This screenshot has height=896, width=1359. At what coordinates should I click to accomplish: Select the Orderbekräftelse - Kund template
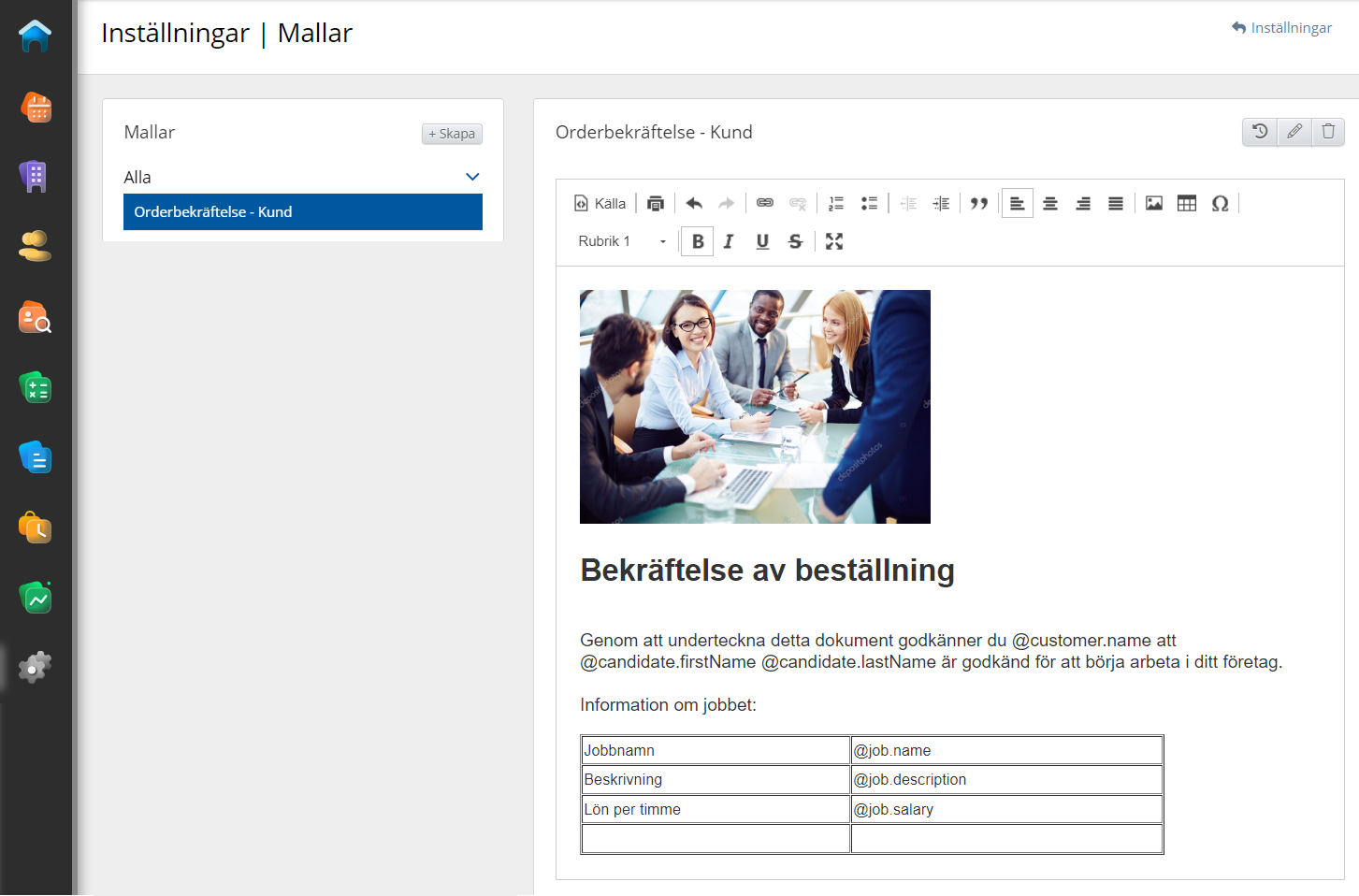coord(302,212)
